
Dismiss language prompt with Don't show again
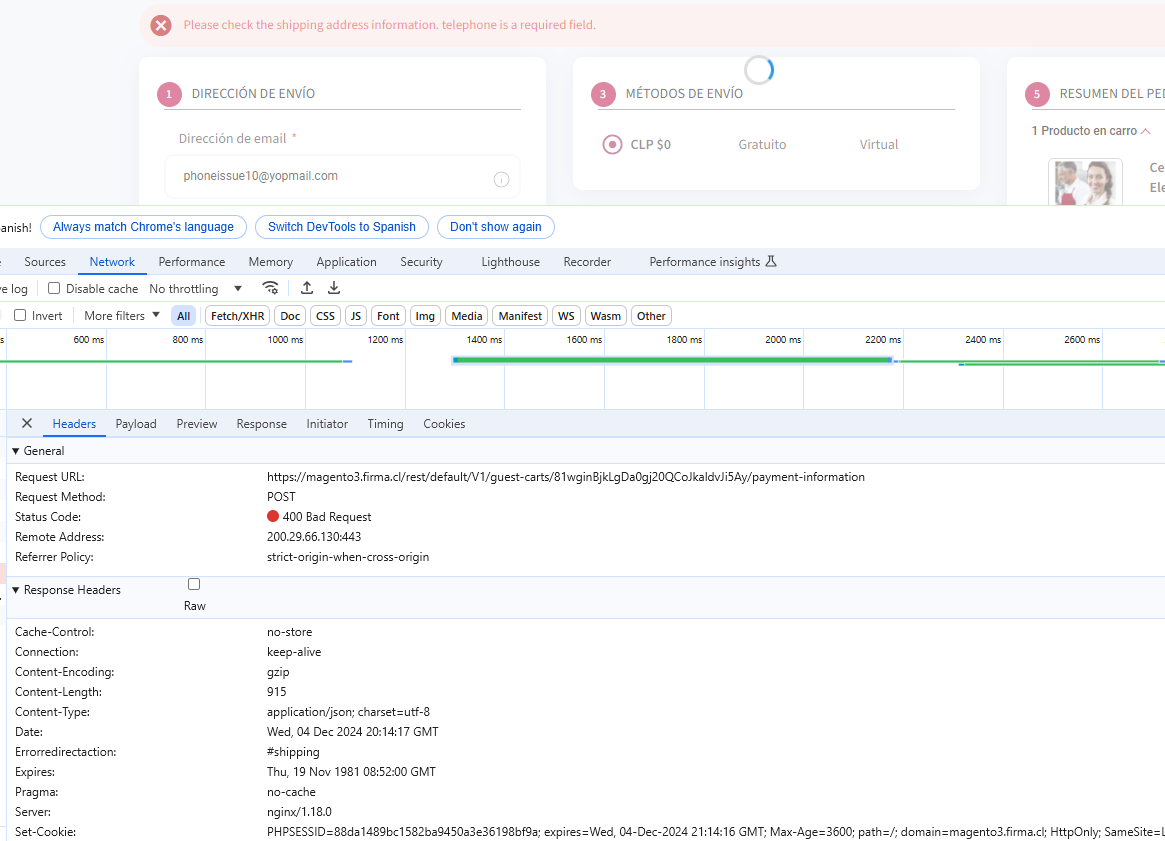tap(495, 227)
